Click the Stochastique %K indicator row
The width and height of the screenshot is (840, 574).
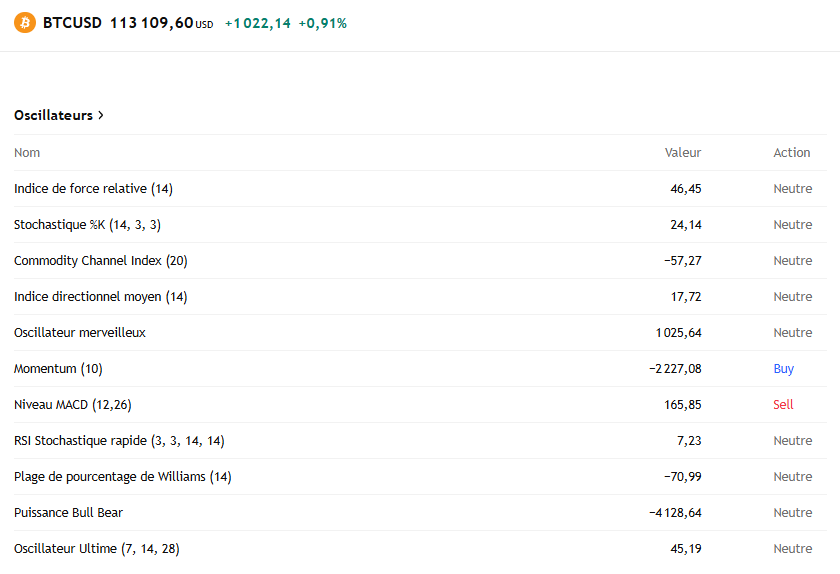click(87, 225)
